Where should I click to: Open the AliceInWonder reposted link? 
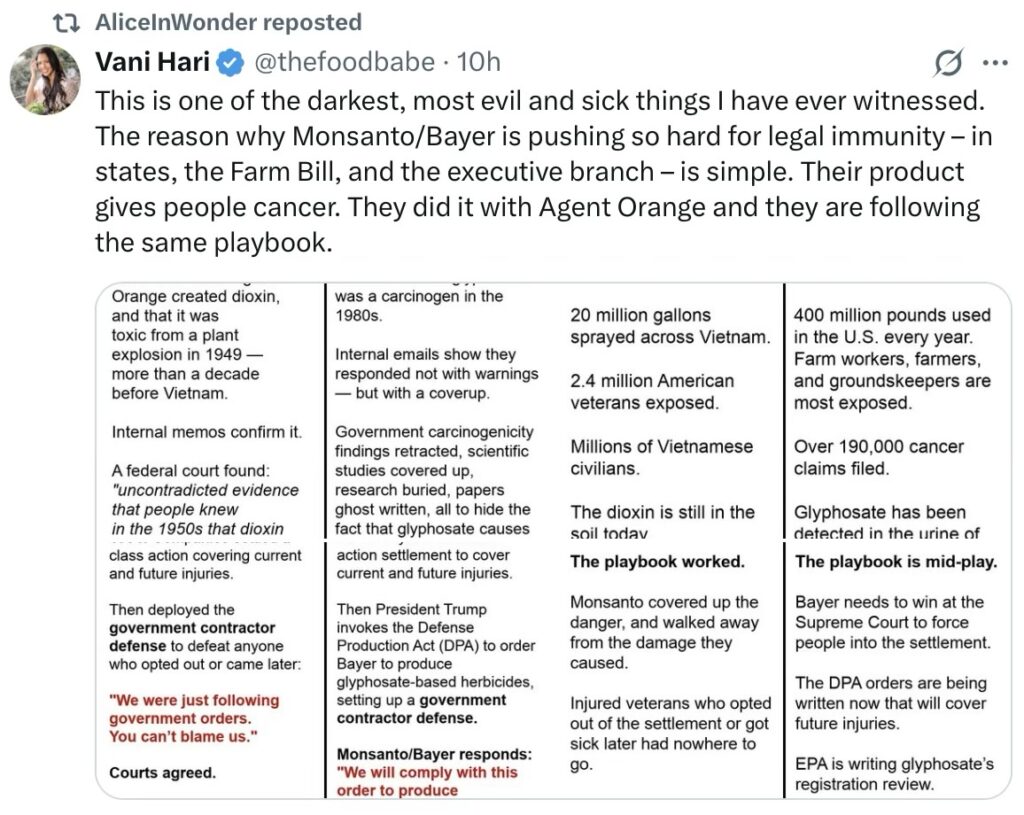pos(229,22)
